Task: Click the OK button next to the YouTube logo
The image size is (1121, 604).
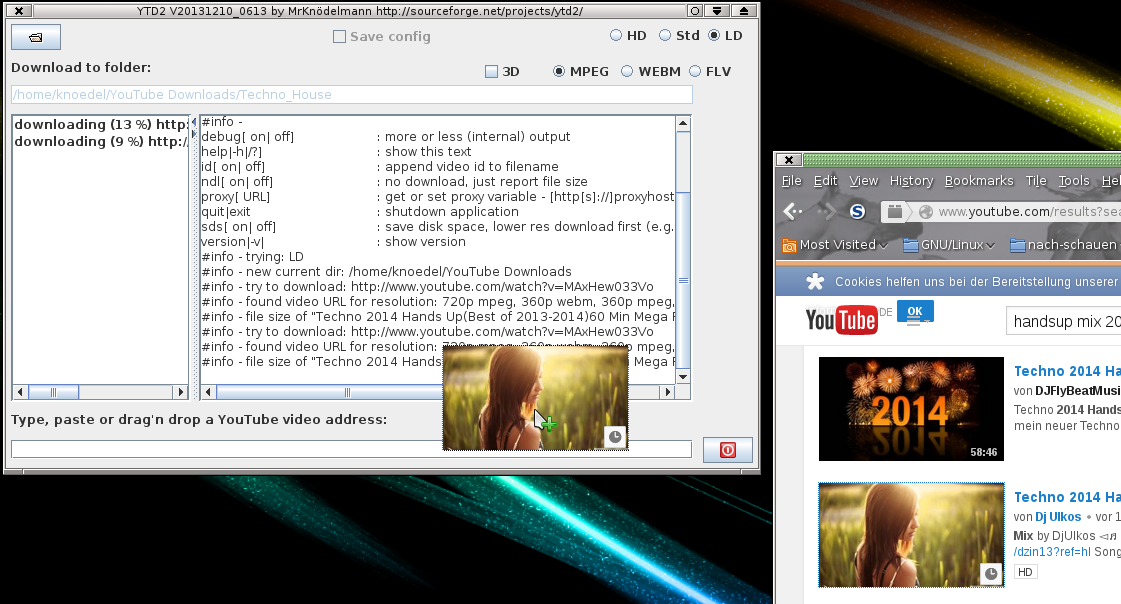Action: [x=914, y=312]
